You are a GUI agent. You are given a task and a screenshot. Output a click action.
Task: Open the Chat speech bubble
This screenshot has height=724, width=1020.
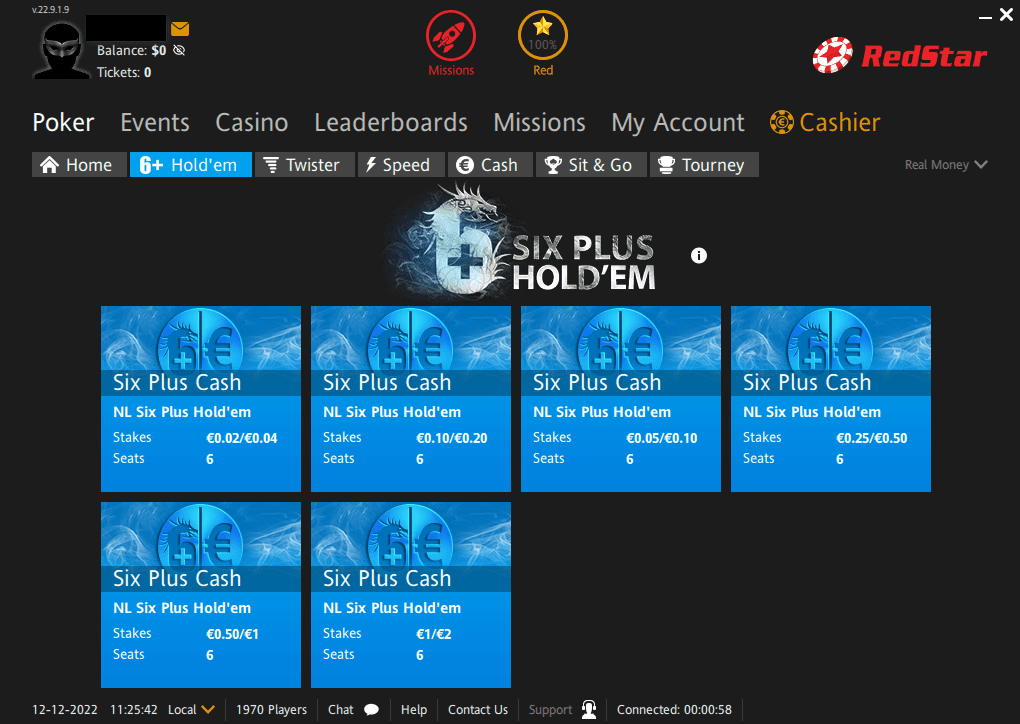point(371,710)
